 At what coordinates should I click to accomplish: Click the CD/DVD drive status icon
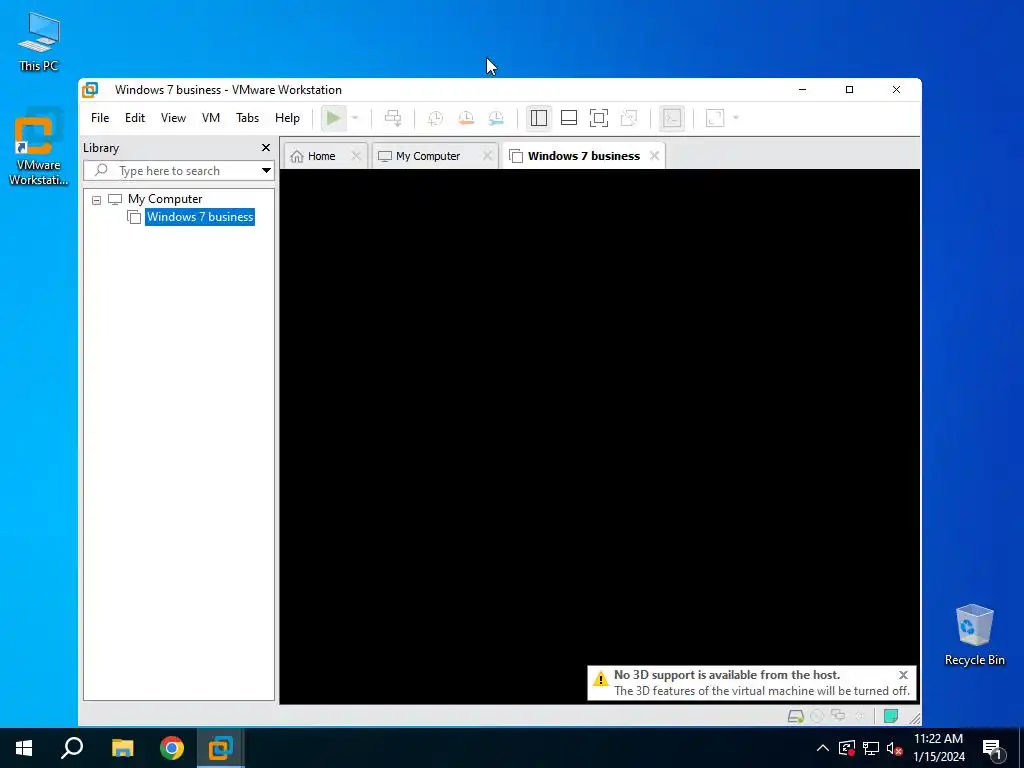(x=817, y=716)
